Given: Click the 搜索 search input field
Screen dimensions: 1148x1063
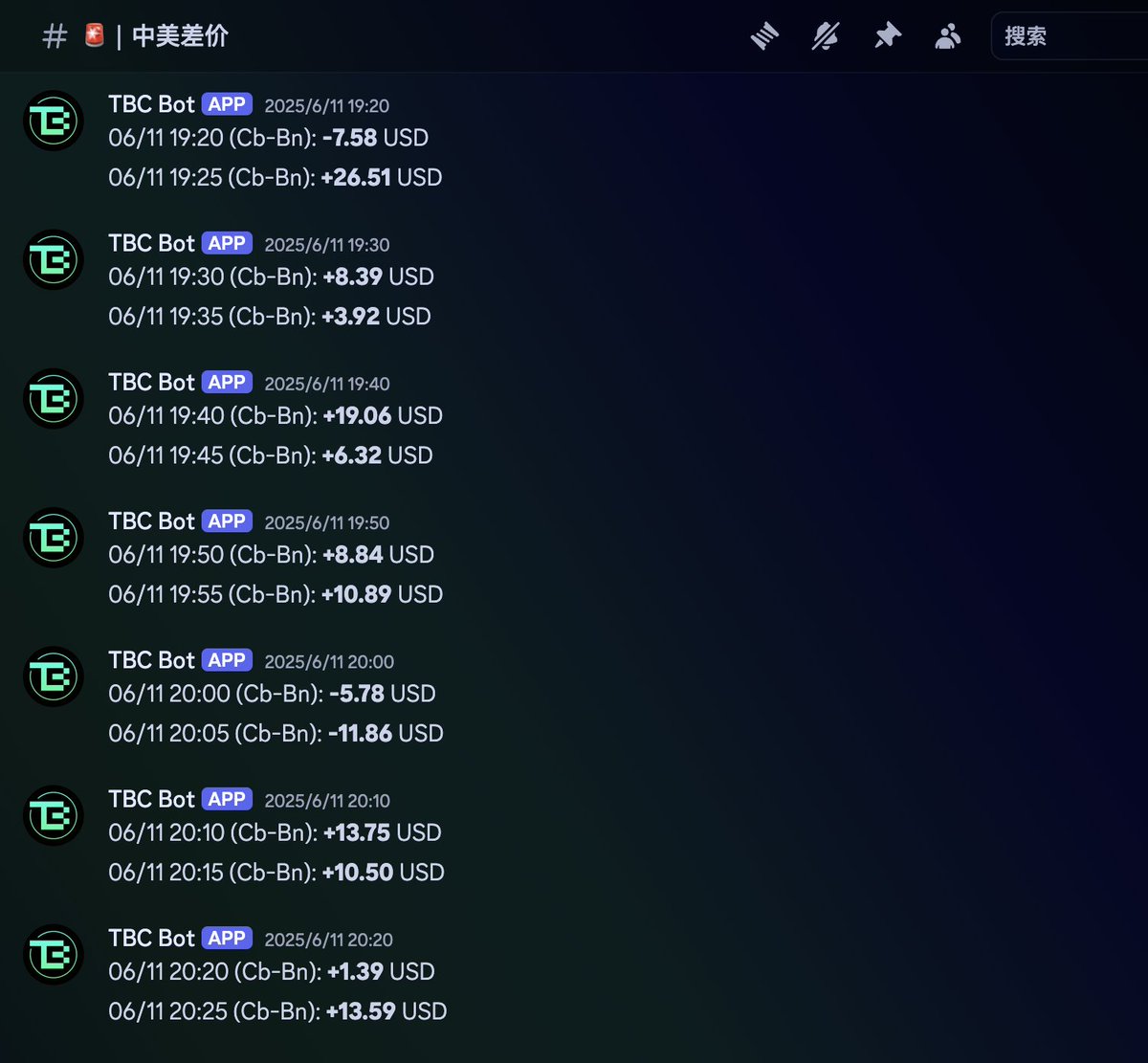Looking at the screenshot, I should coord(1070,36).
